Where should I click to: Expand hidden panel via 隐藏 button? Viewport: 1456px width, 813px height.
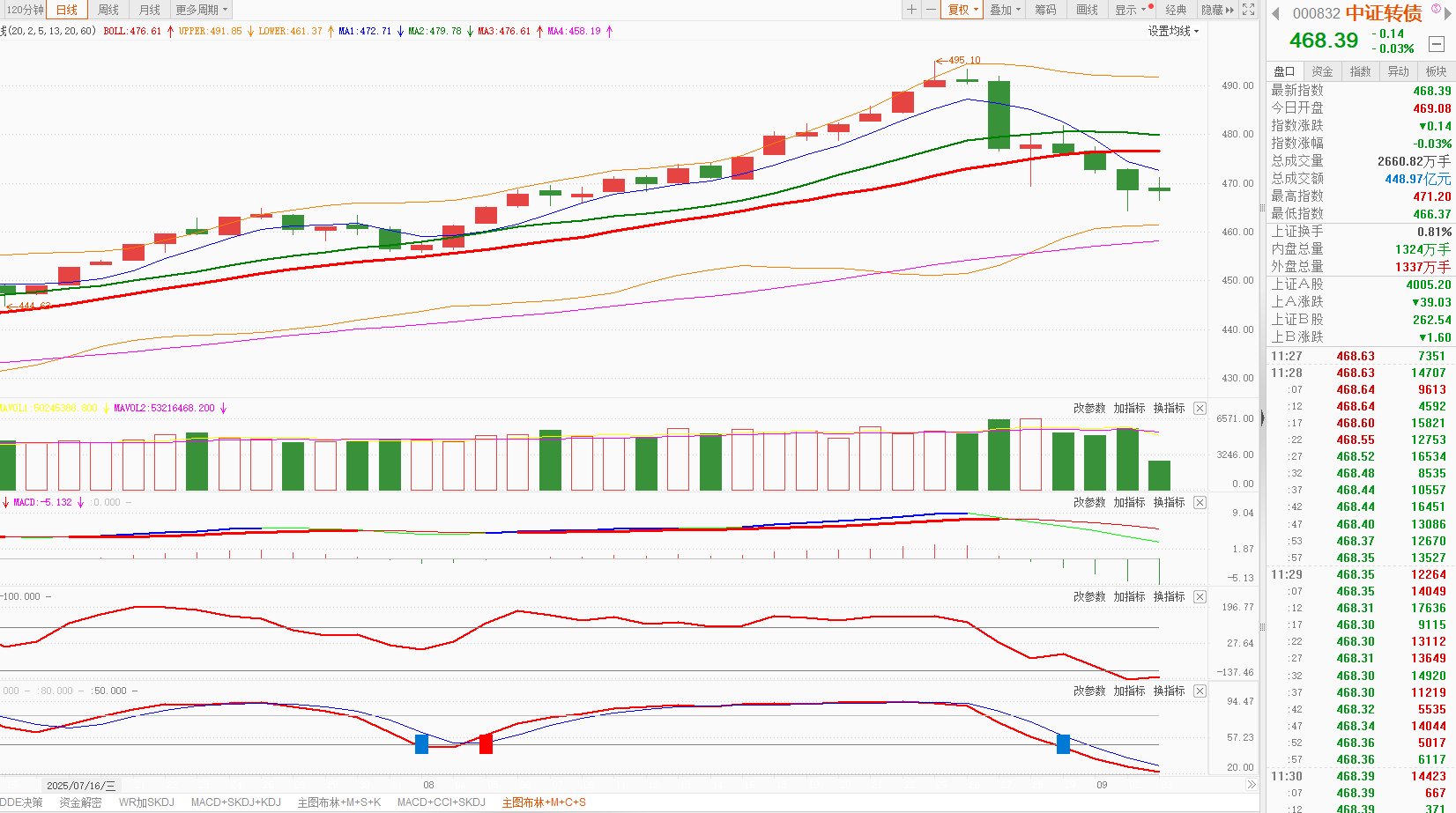[x=1218, y=10]
